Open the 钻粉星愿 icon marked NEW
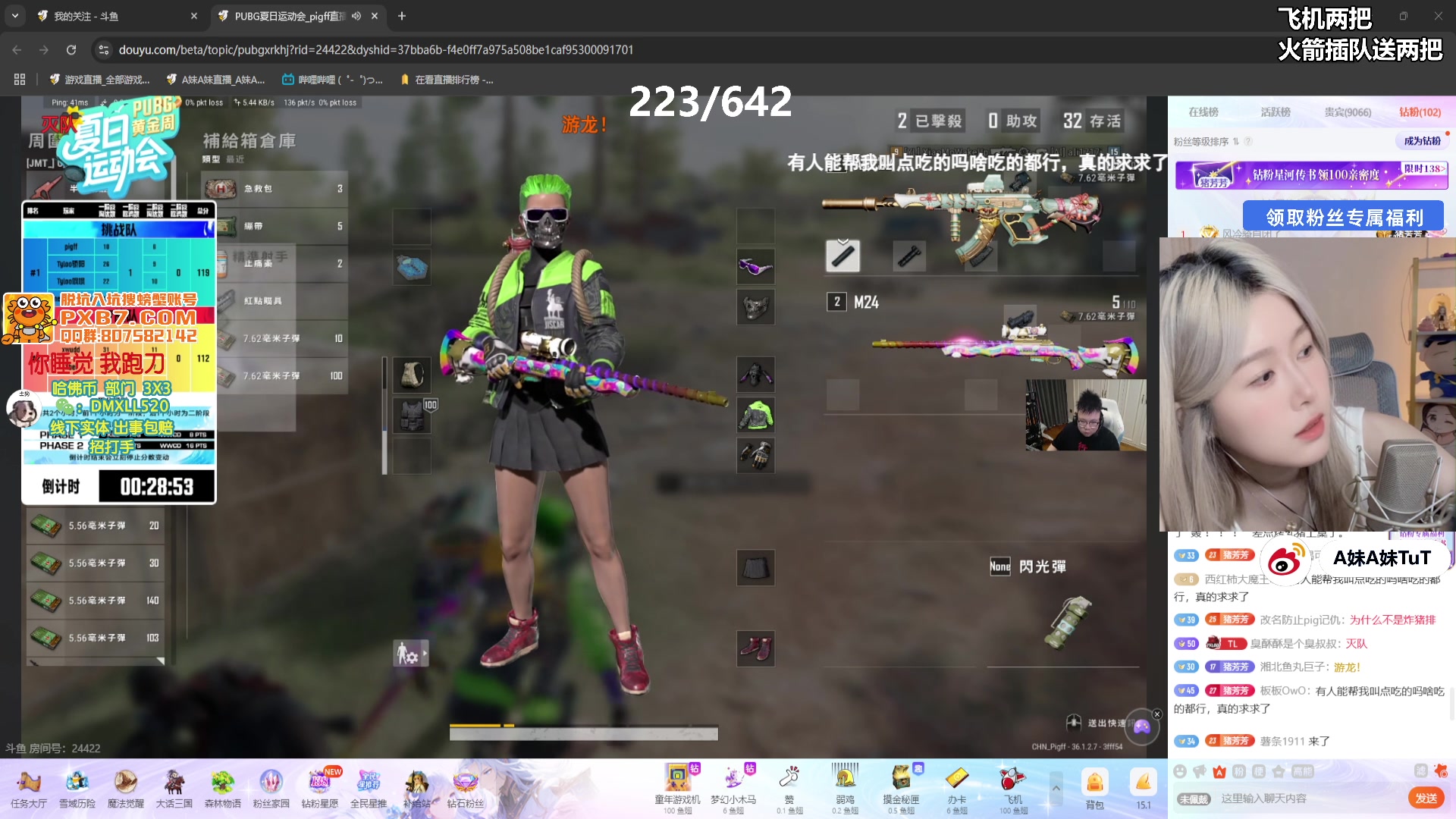The width and height of the screenshot is (1456, 819). click(320, 788)
